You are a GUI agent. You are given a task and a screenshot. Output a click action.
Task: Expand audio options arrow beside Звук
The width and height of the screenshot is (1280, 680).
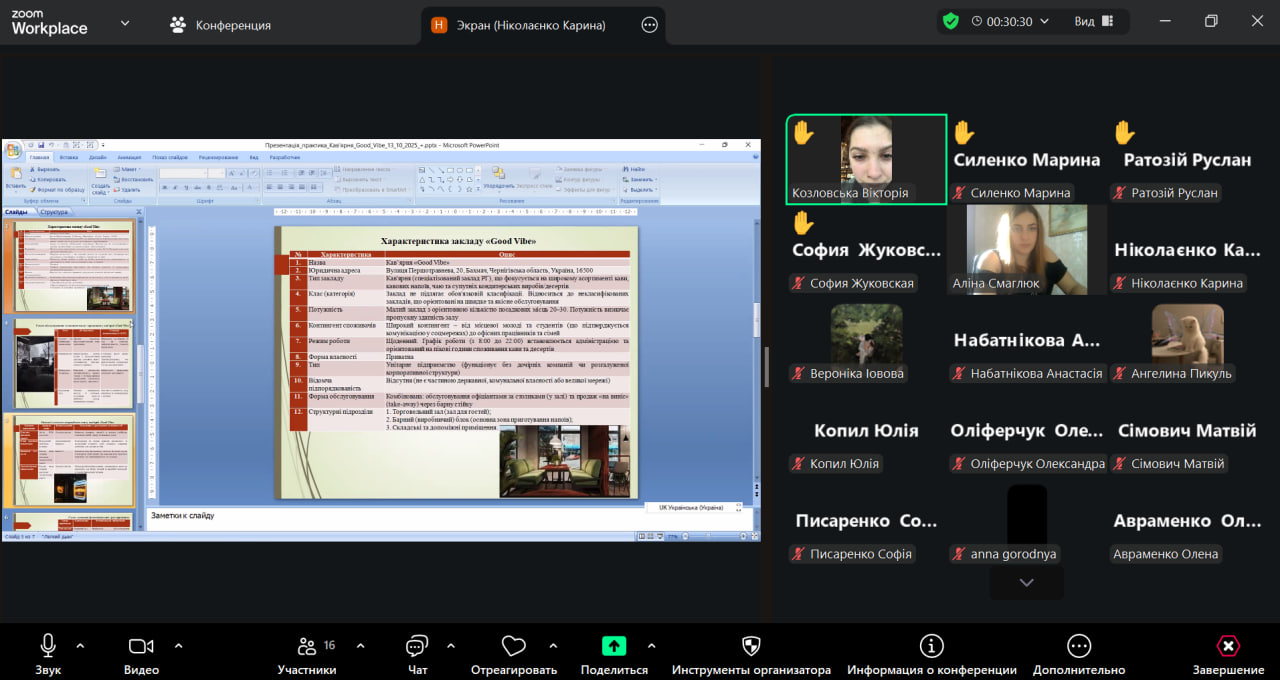[x=80, y=645]
